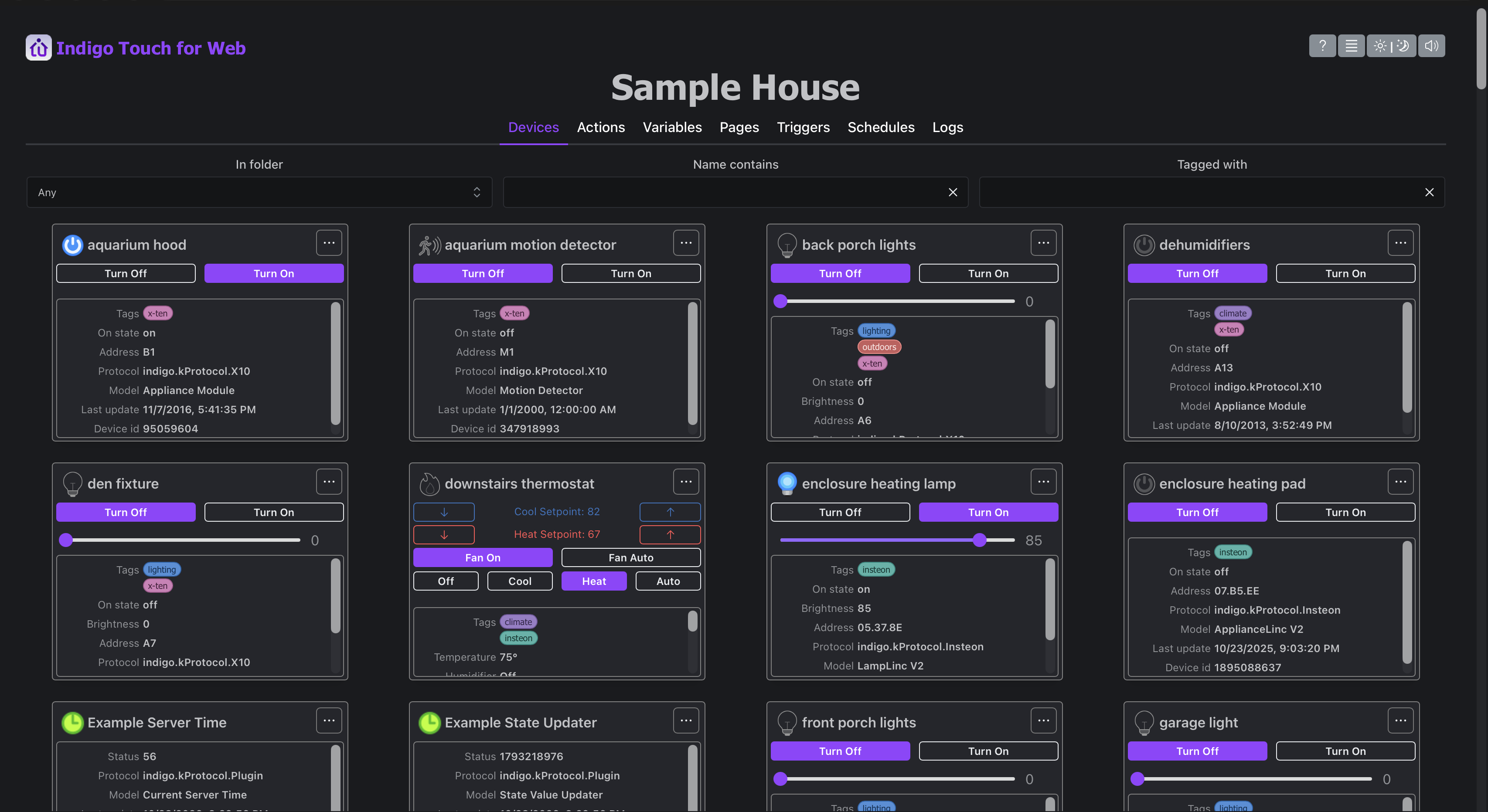Click the aquarium hood power icon
Viewport: 1488px width, 812px height.
pos(72,245)
